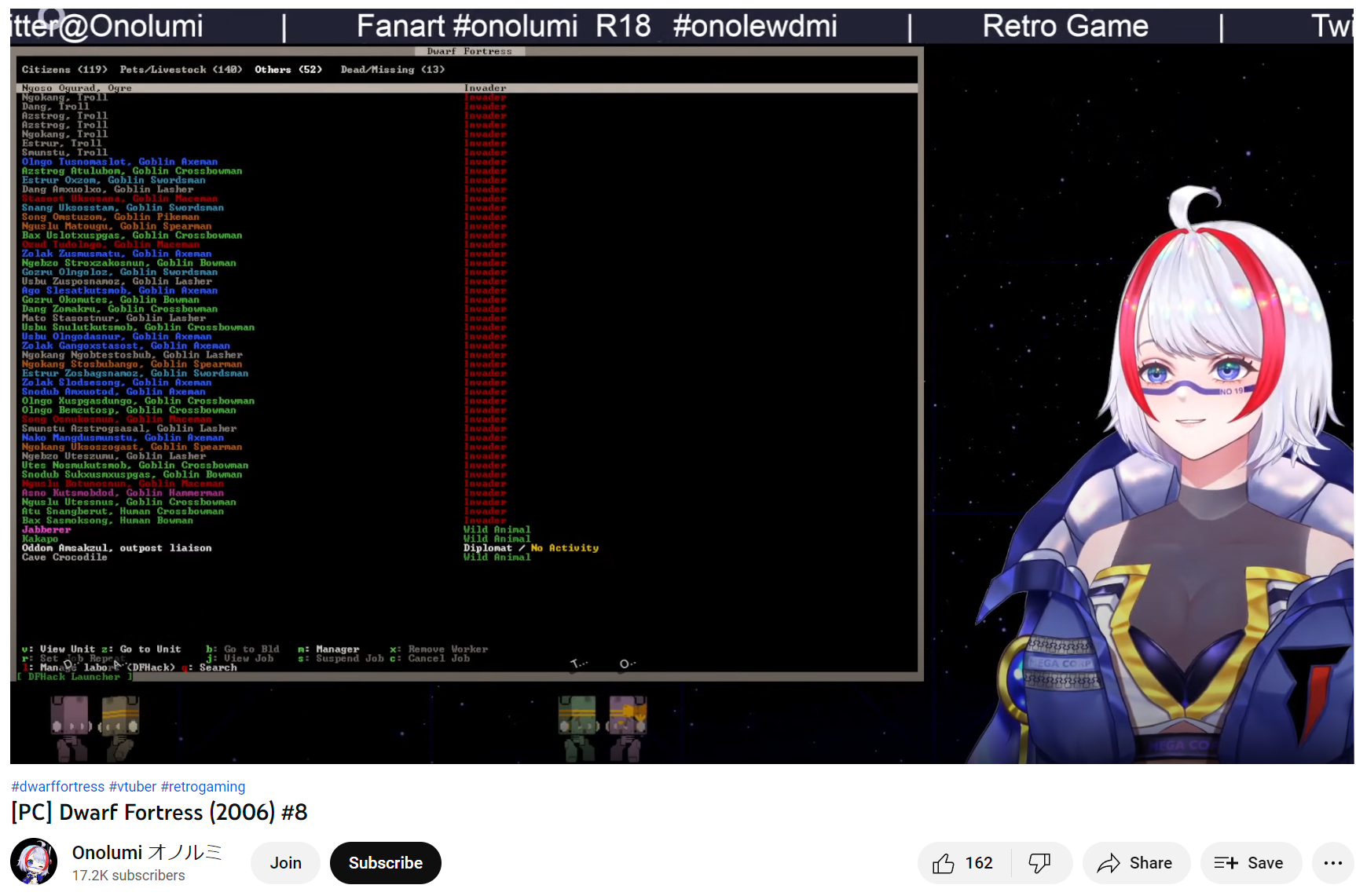
Task: Switch to the Citizens (119) tab
Action: click(x=64, y=70)
